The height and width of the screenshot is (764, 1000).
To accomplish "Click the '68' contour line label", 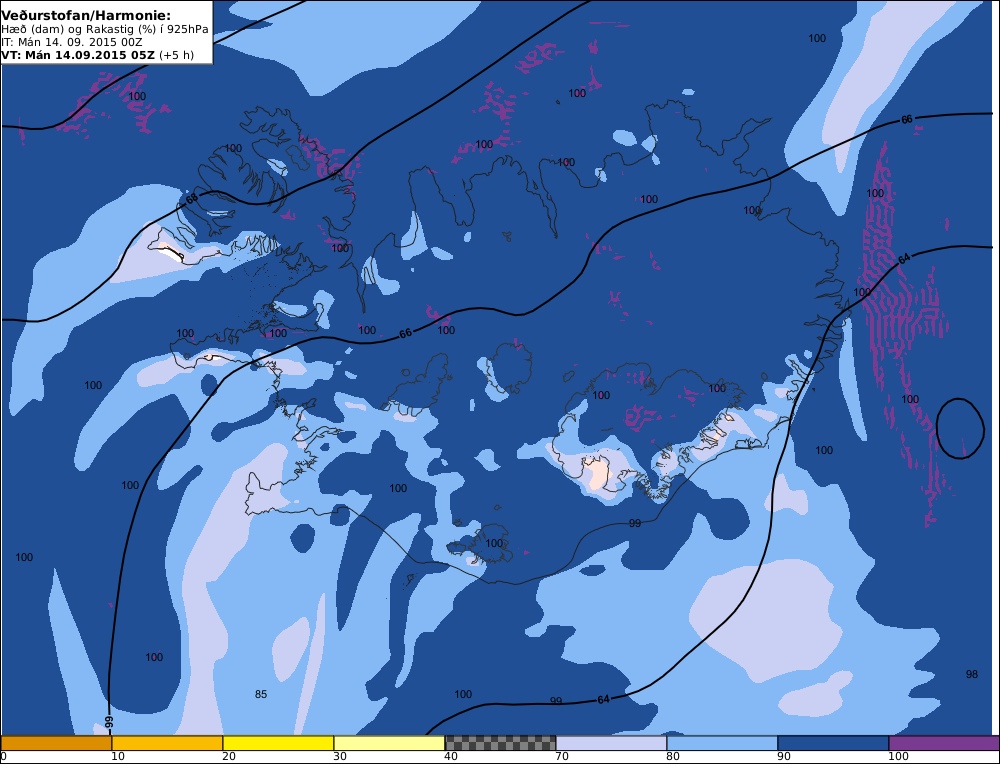I will click(x=192, y=199).
